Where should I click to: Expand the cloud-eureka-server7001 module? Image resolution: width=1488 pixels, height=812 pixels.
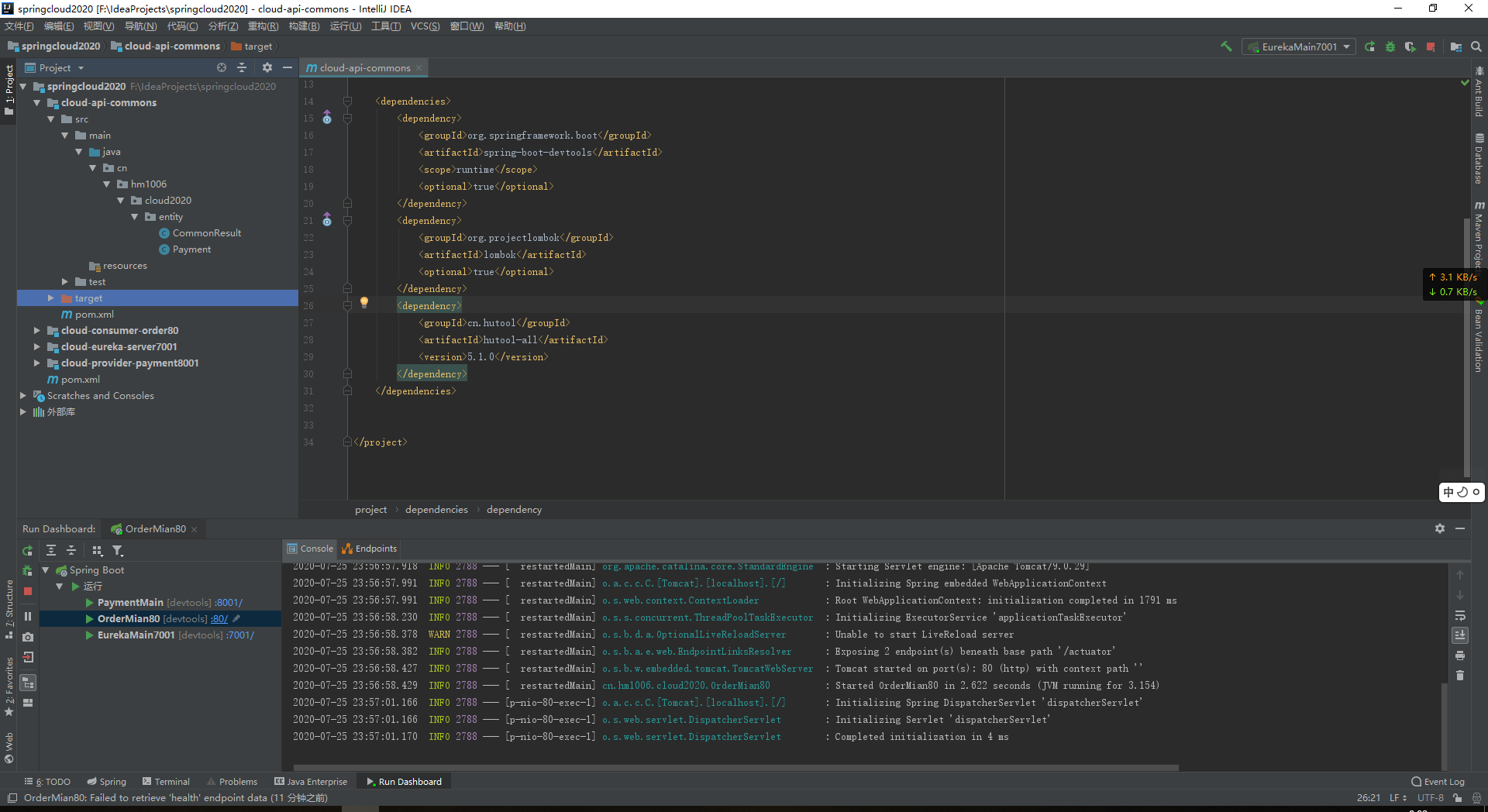[x=37, y=346]
